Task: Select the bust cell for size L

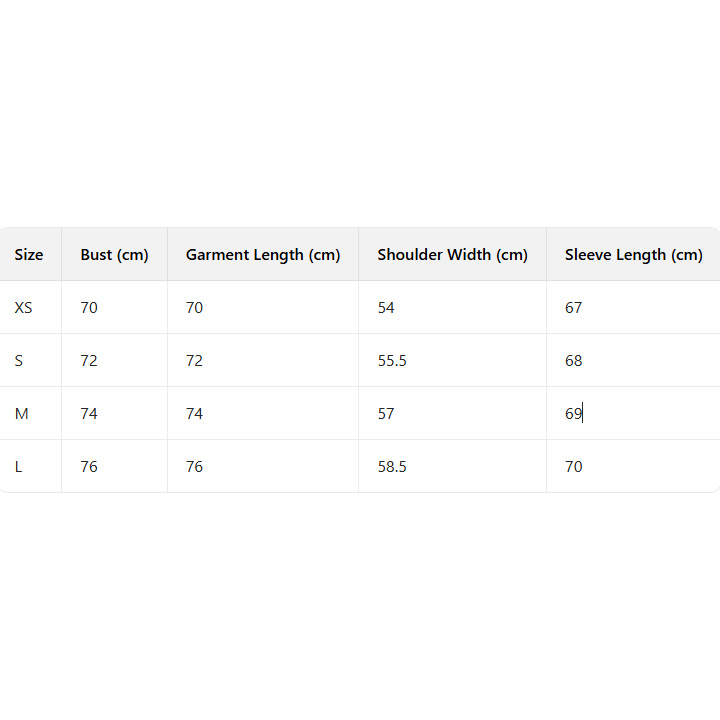Action: pos(89,467)
